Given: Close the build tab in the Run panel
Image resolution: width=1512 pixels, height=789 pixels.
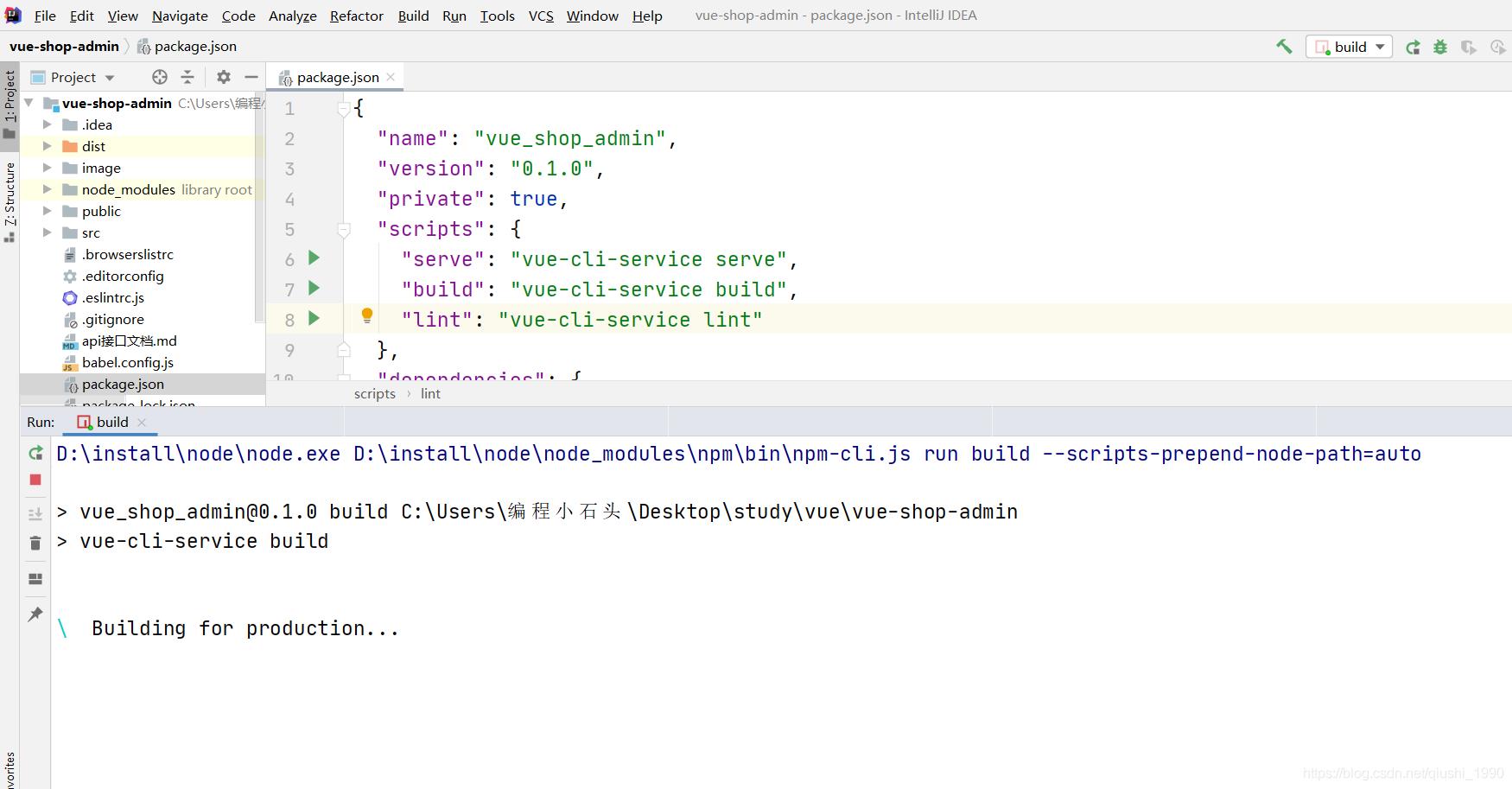Looking at the screenshot, I should pyautogui.click(x=142, y=422).
